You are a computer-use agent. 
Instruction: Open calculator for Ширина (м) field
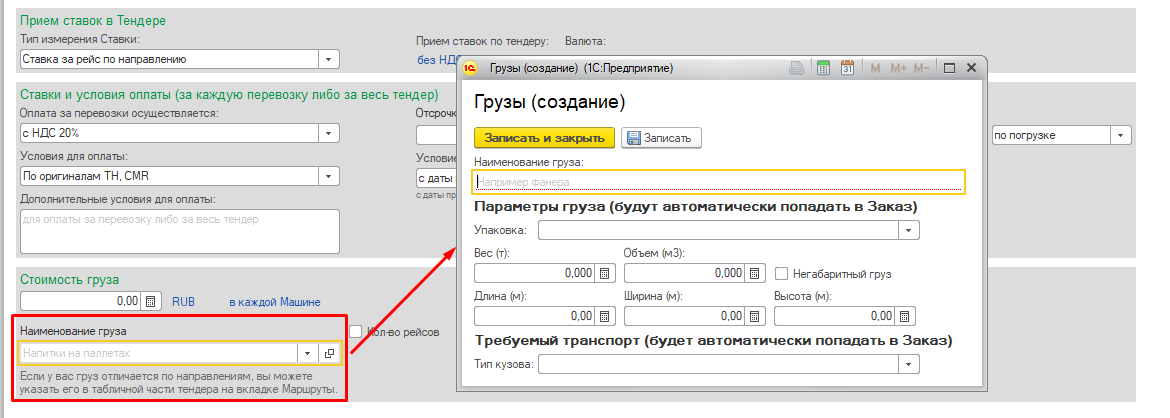pyautogui.click(x=754, y=316)
